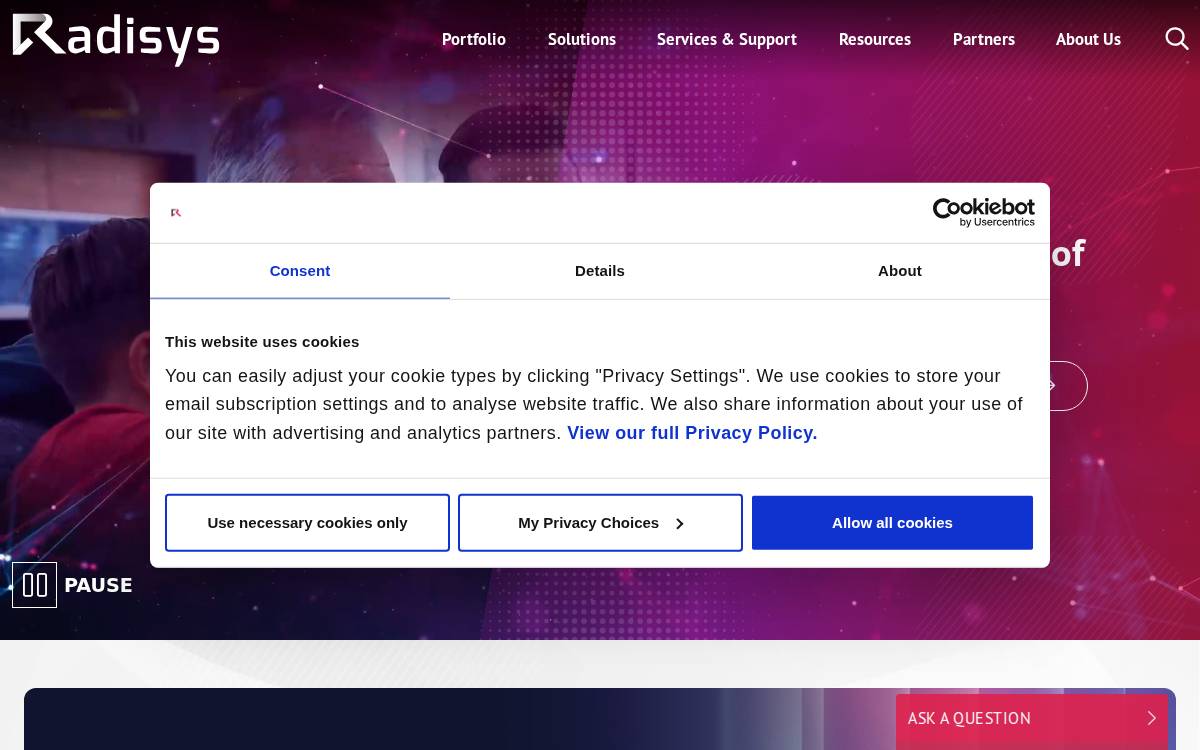Switch to the Details tab
The width and height of the screenshot is (1200, 750).
pos(600,271)
